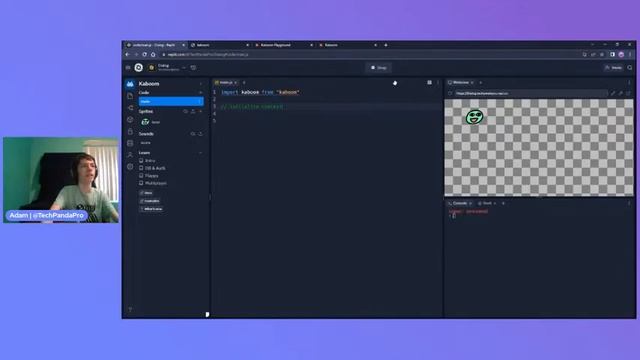Screen dimensions: 640x360
Task: Go to the browser home page
Action: (153, 54)
